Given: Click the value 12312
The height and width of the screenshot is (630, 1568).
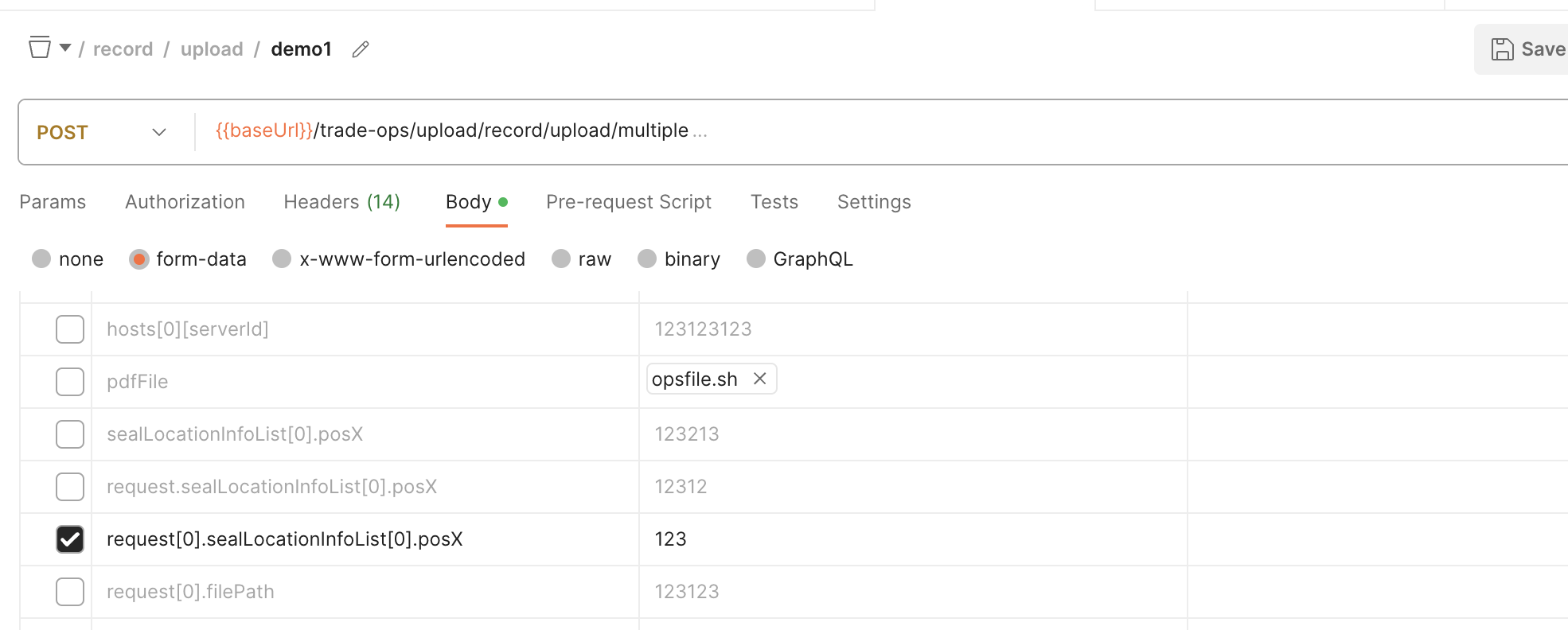Looking at the screenshot, I should pos(681,487).
